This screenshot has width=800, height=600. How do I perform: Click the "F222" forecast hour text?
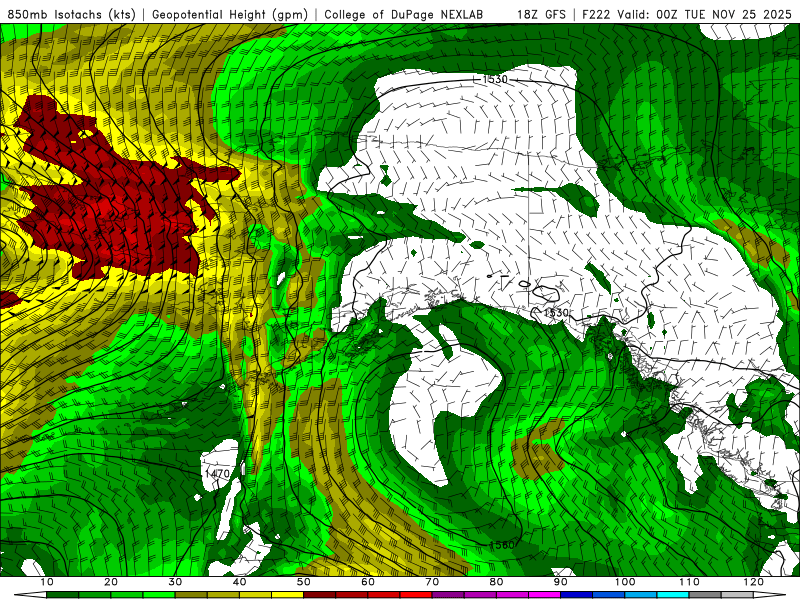[x=596, y=14]
